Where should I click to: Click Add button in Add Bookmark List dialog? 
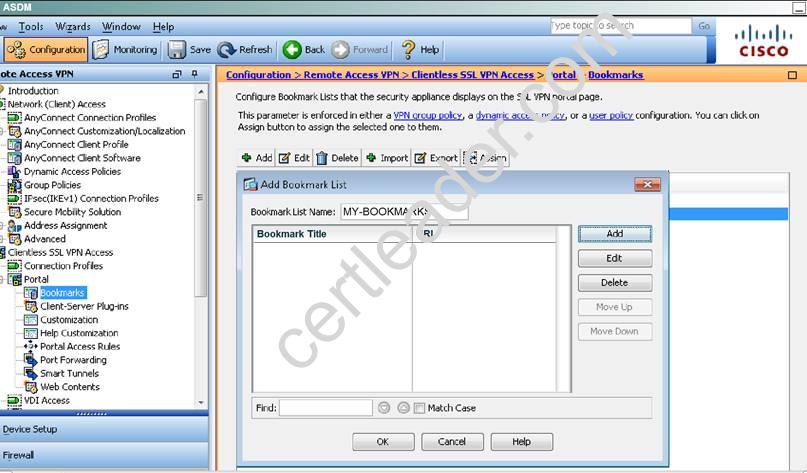click(615, 234)
